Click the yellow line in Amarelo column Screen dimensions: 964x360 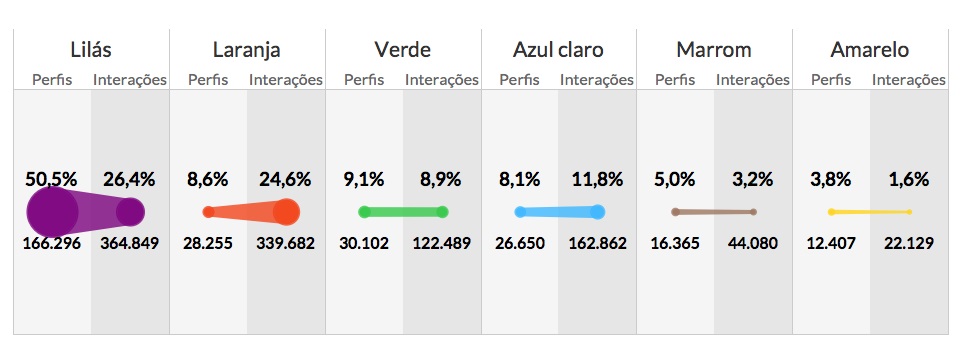click(870, 212)
